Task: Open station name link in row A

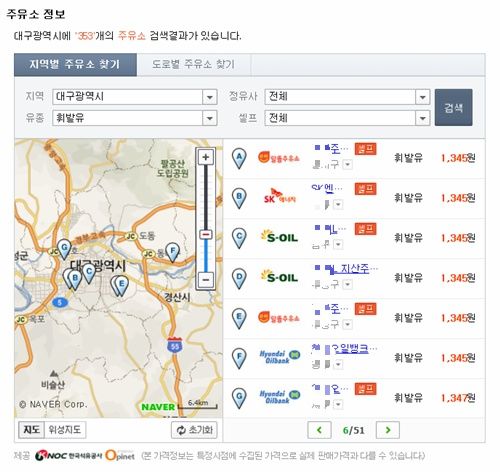Action: pos(331,148)
